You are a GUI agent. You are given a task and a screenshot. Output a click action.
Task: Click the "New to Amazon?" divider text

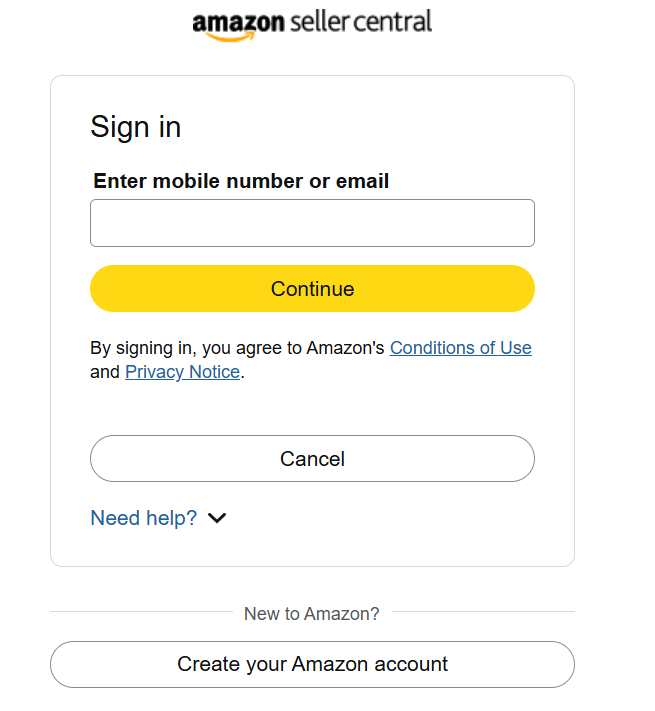click(312, 613)
